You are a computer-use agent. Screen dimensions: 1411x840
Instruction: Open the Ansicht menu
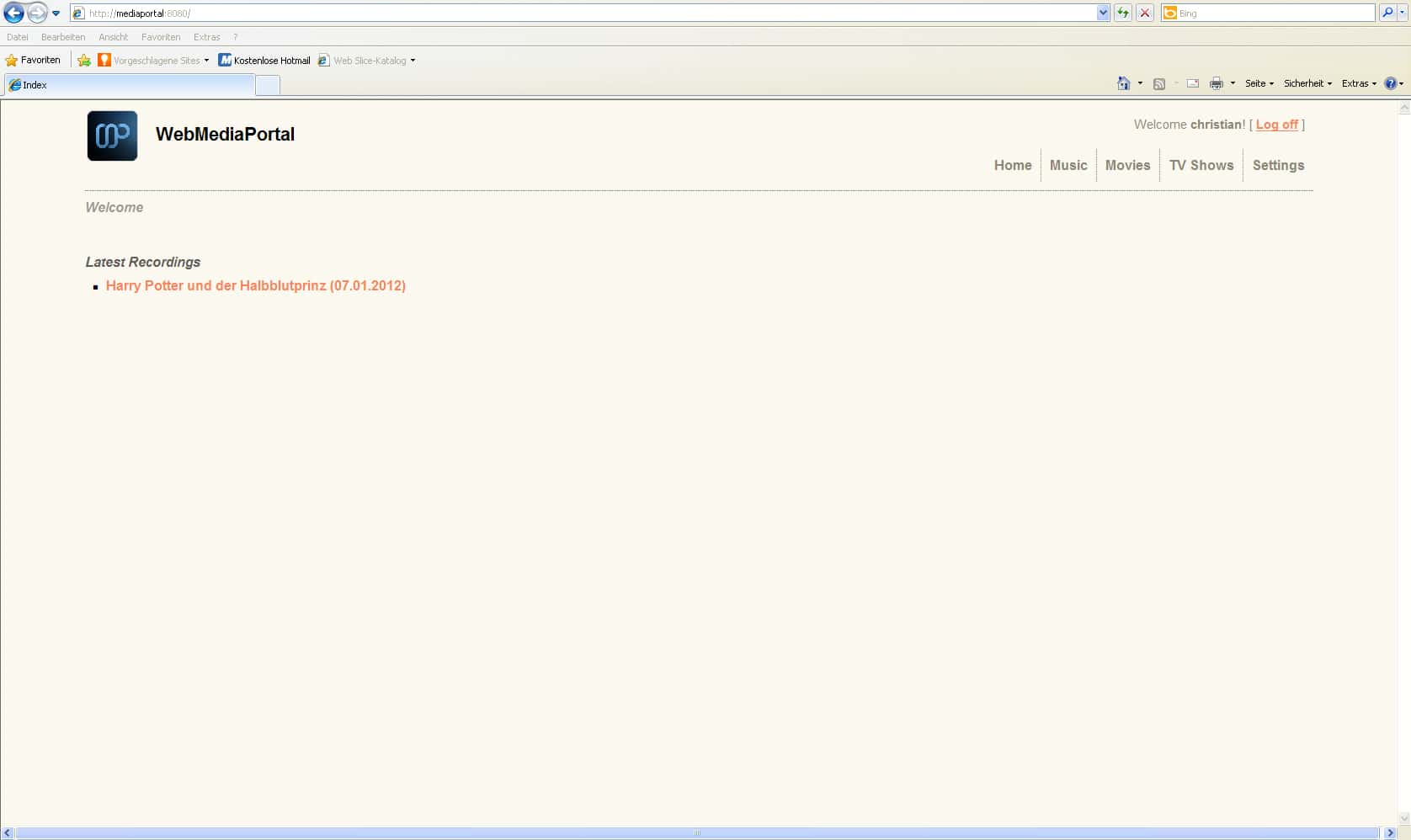[113, 37]
